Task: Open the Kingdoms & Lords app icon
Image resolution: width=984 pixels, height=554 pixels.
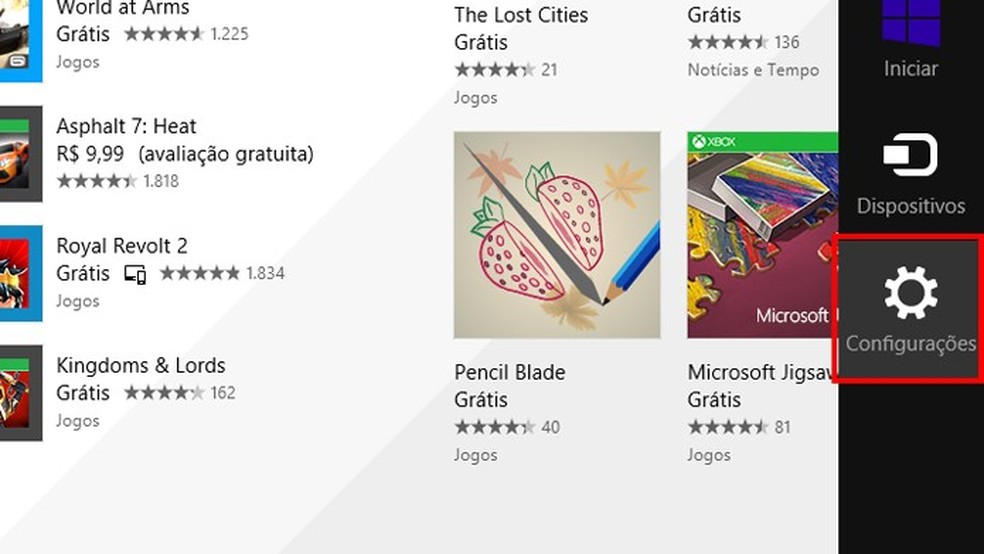Action: click(x=20, y=393)
